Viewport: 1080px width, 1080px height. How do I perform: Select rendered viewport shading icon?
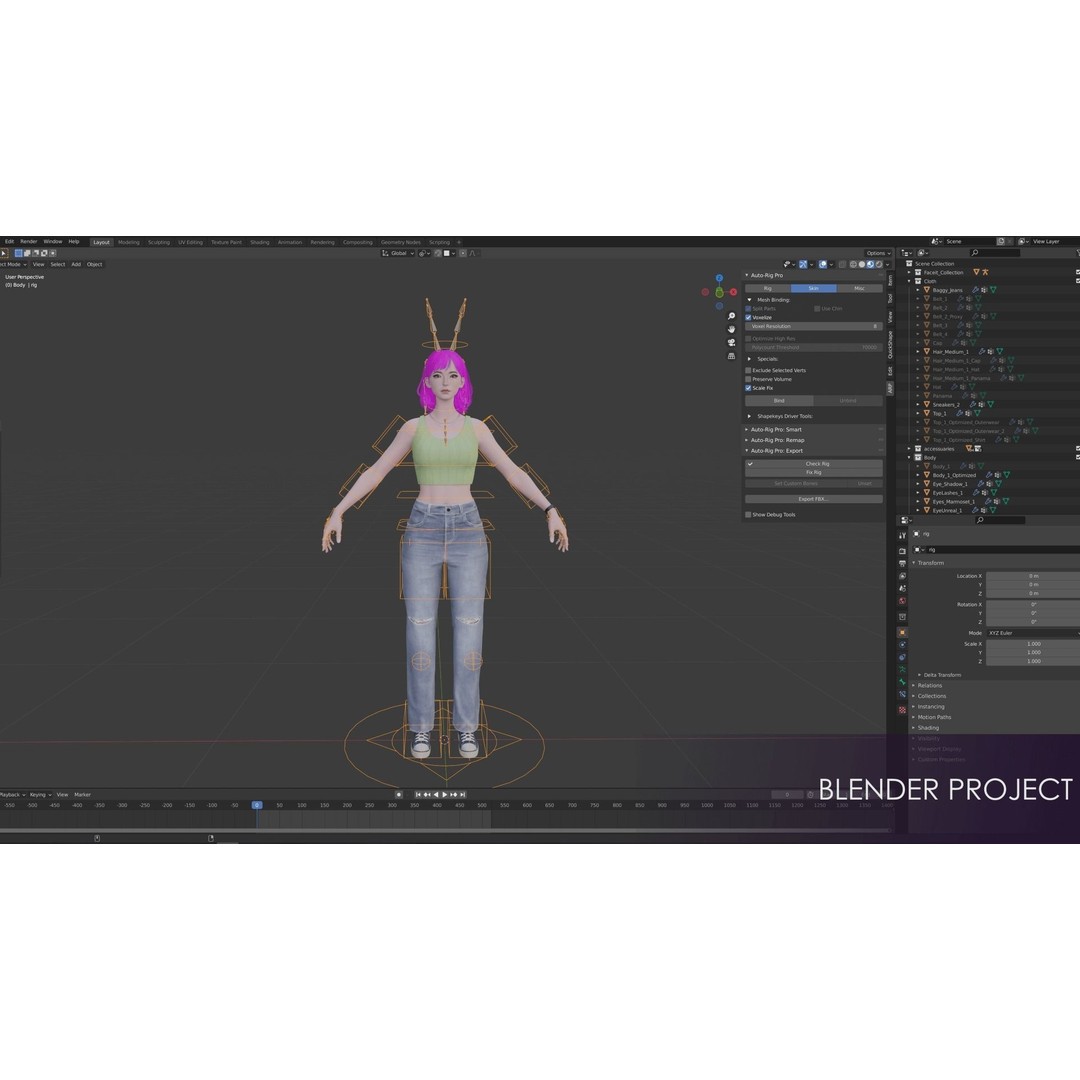[x=879, y=264]
